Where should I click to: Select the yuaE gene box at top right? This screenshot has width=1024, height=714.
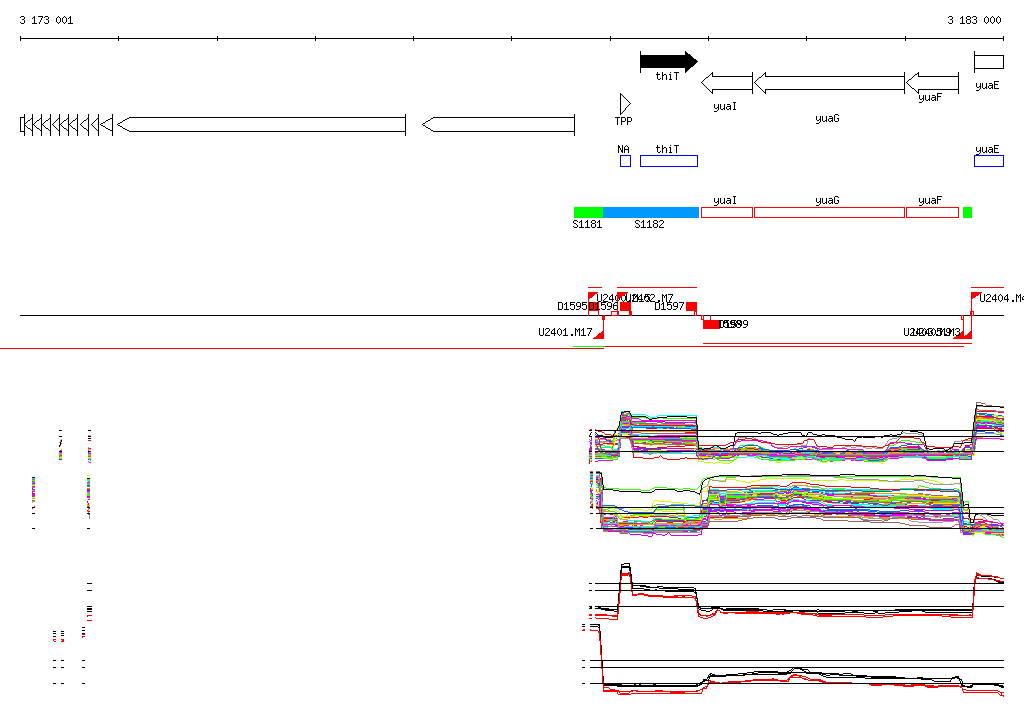click(x=988, y=62)
